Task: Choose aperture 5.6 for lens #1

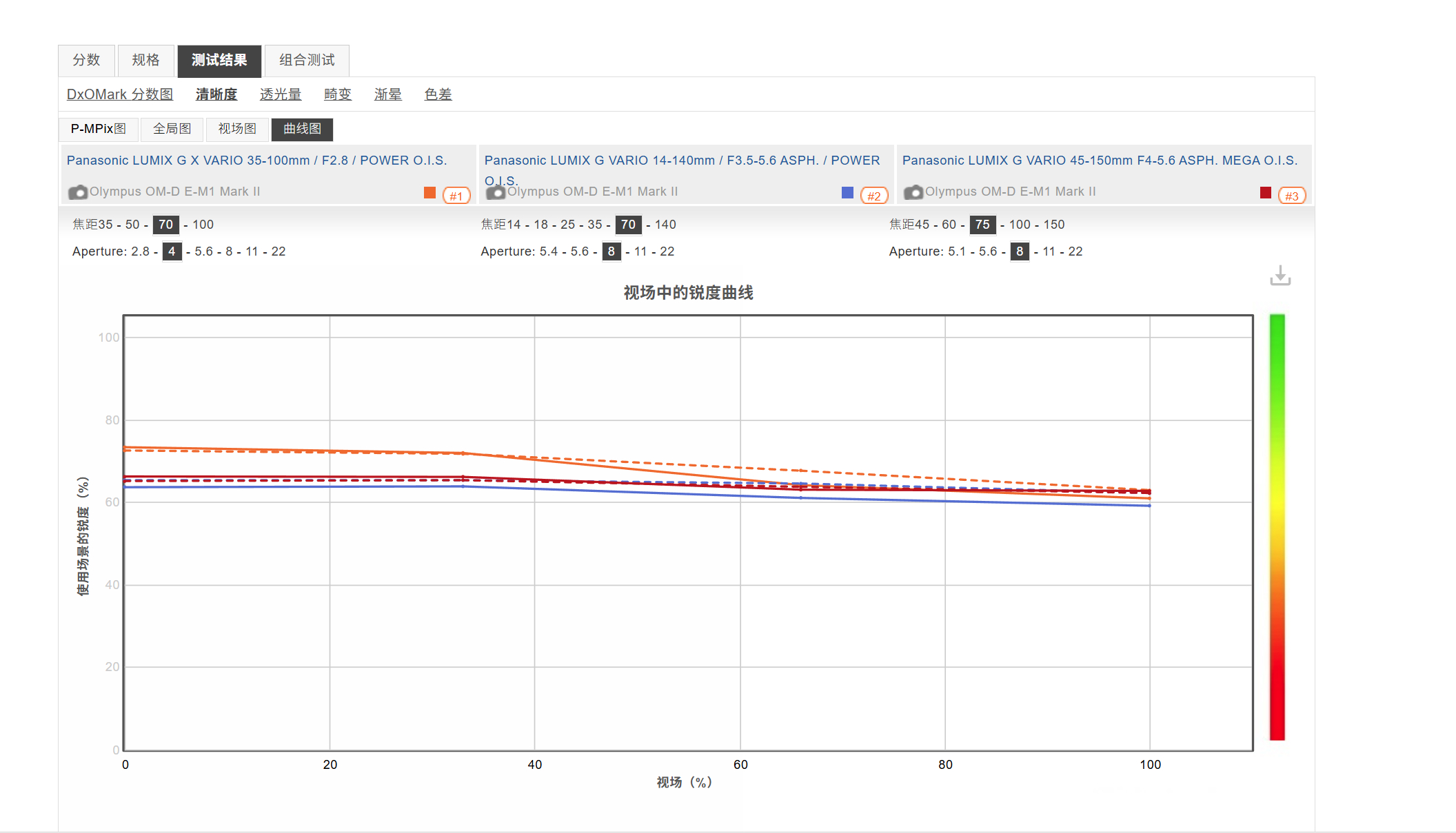Action: coord(204,251)
